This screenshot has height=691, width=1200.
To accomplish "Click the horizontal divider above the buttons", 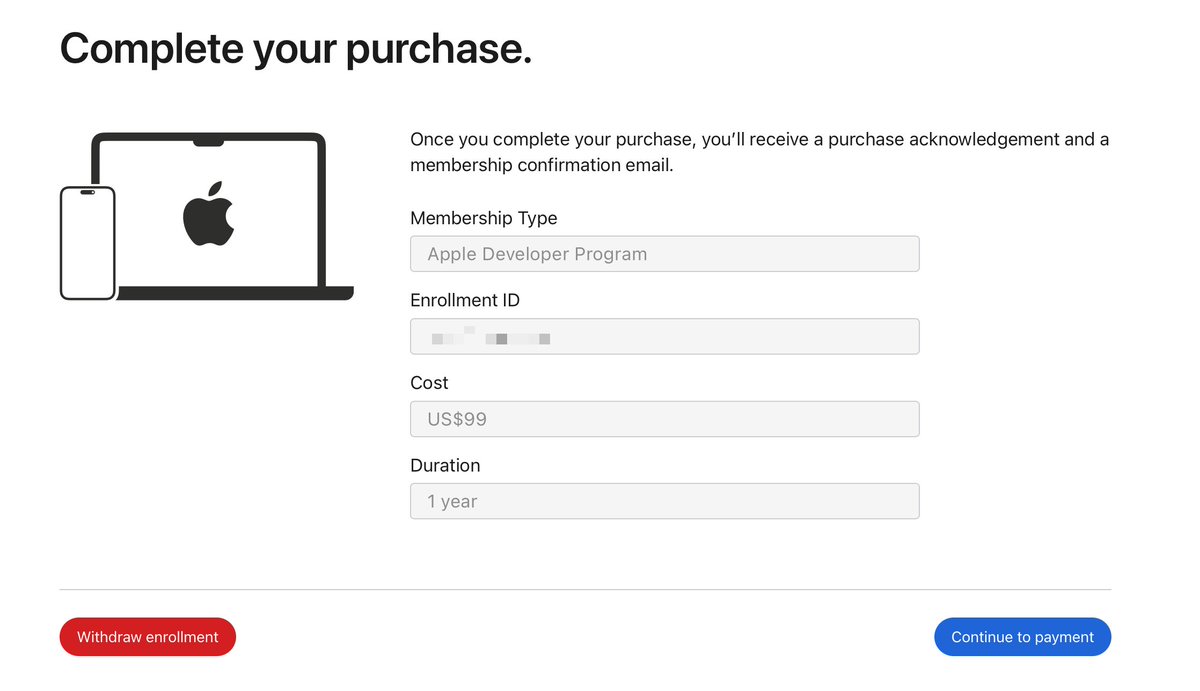I will (x=585, y=590).
